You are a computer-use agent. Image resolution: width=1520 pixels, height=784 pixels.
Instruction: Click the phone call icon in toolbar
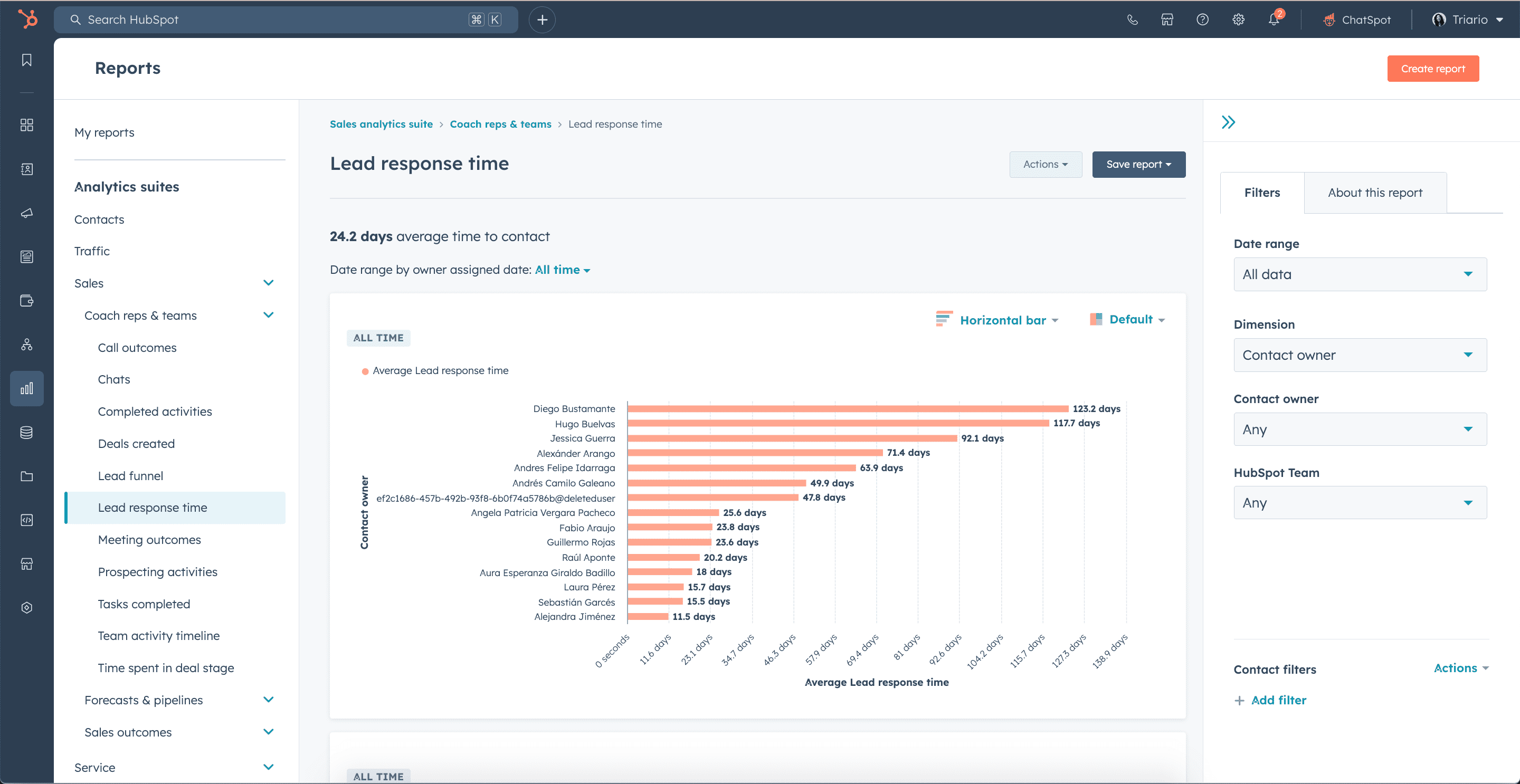click(1132, 19)
